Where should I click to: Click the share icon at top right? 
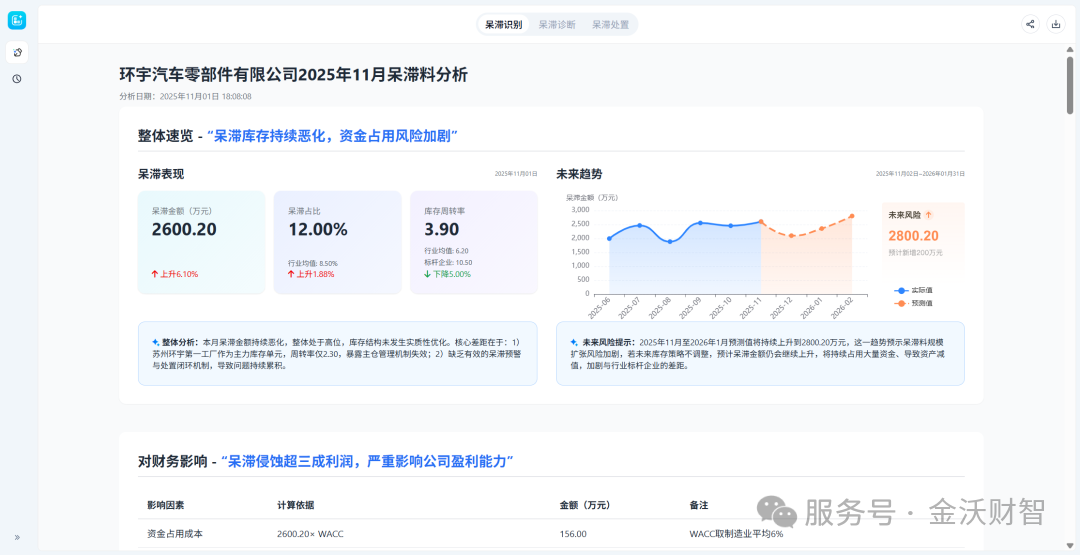tap(1030, 24)
